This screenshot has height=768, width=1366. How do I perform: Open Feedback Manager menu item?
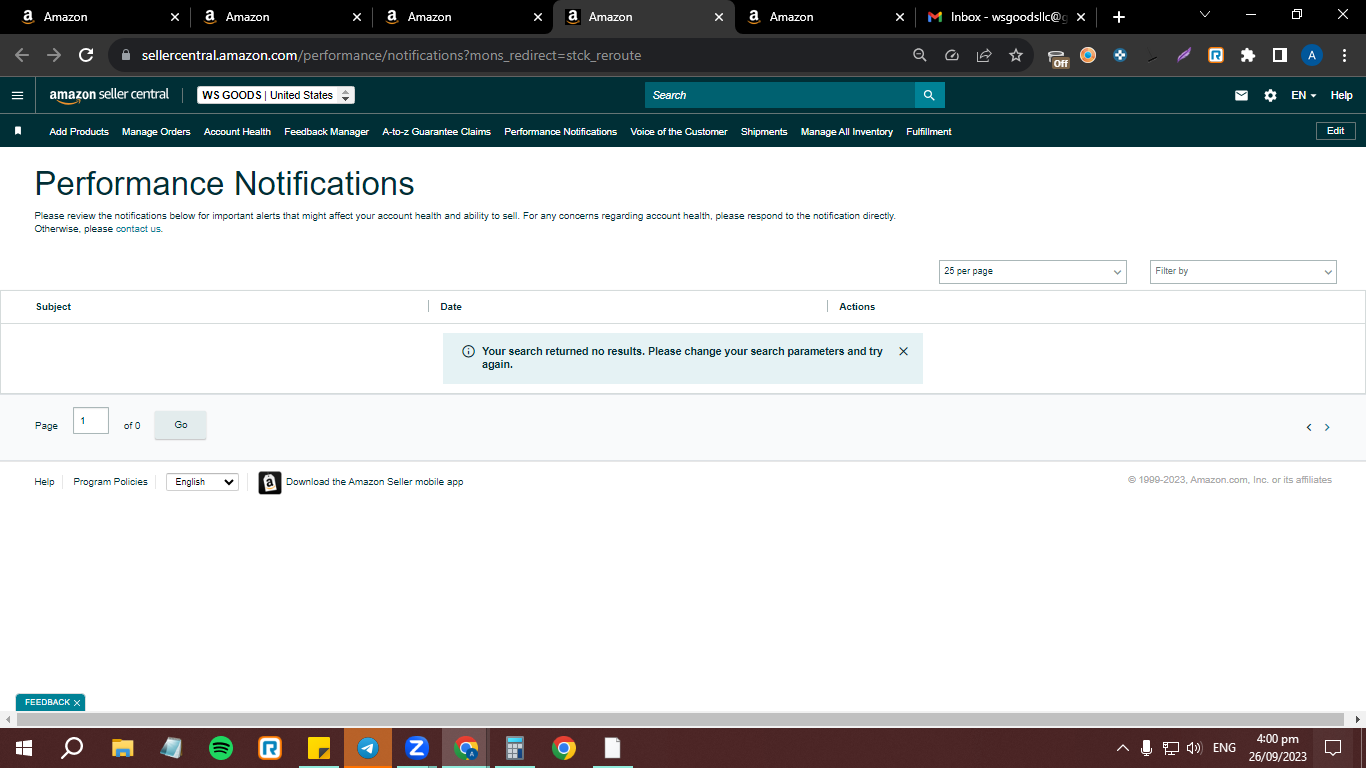pyautogui.click(x=326, y=132)
